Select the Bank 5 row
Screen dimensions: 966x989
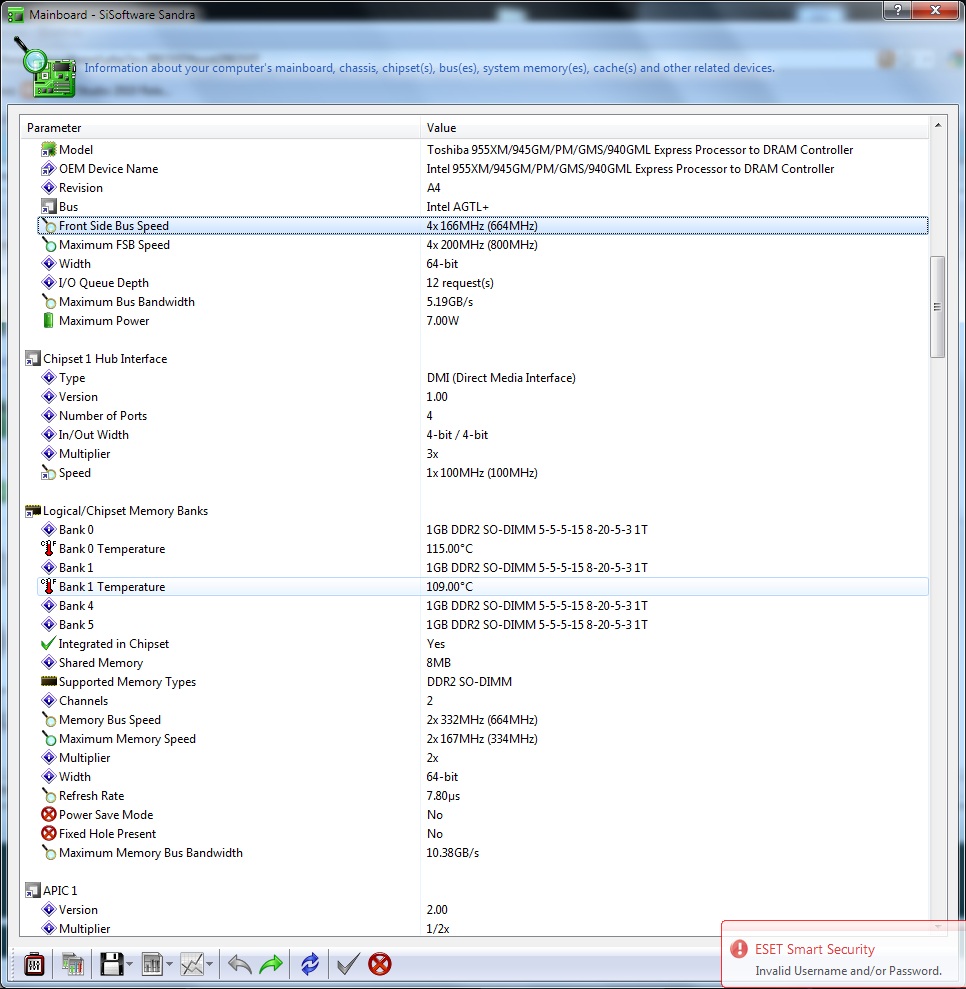click(483, 624)
